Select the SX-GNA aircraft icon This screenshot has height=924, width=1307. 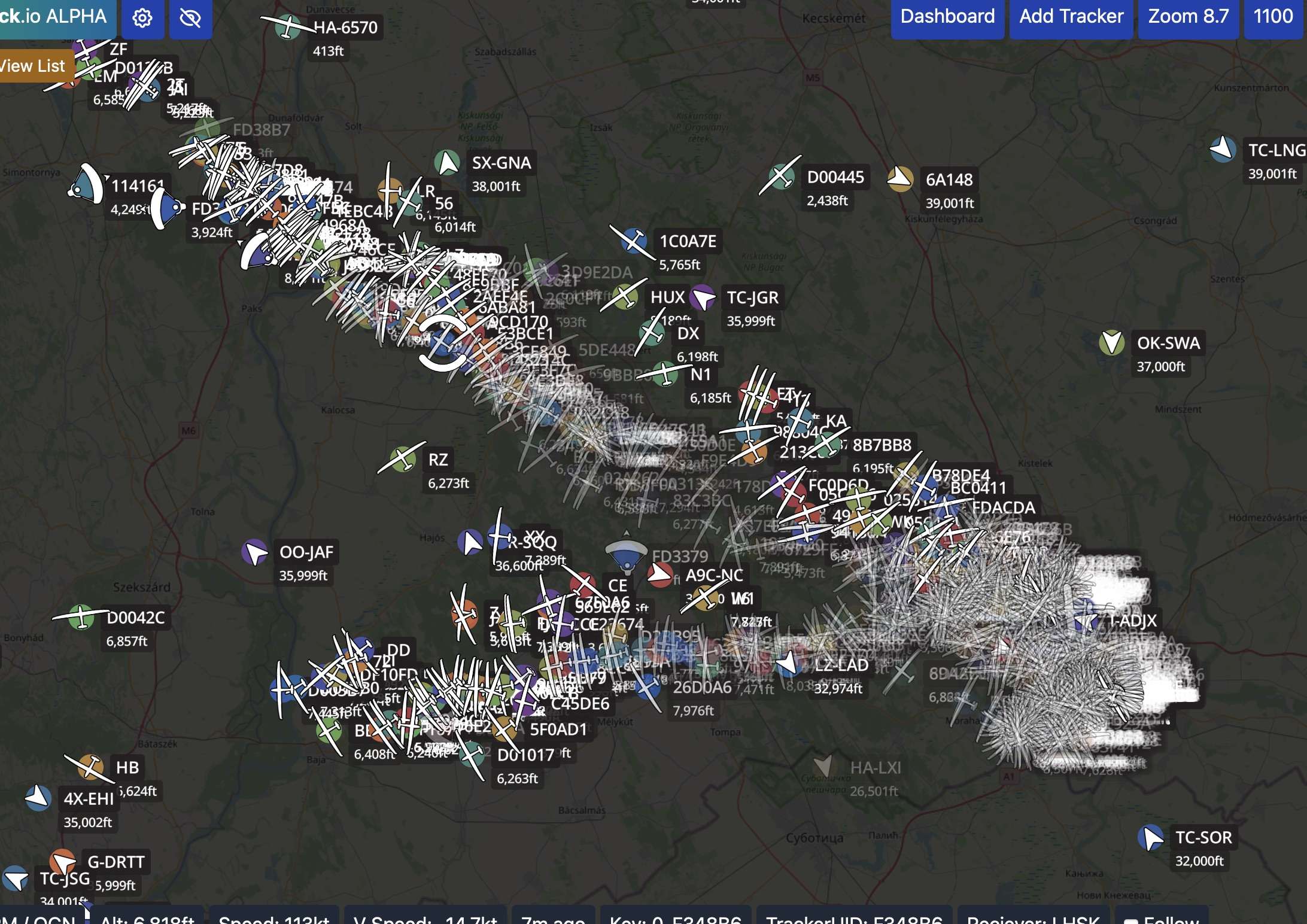coord(446,163)
